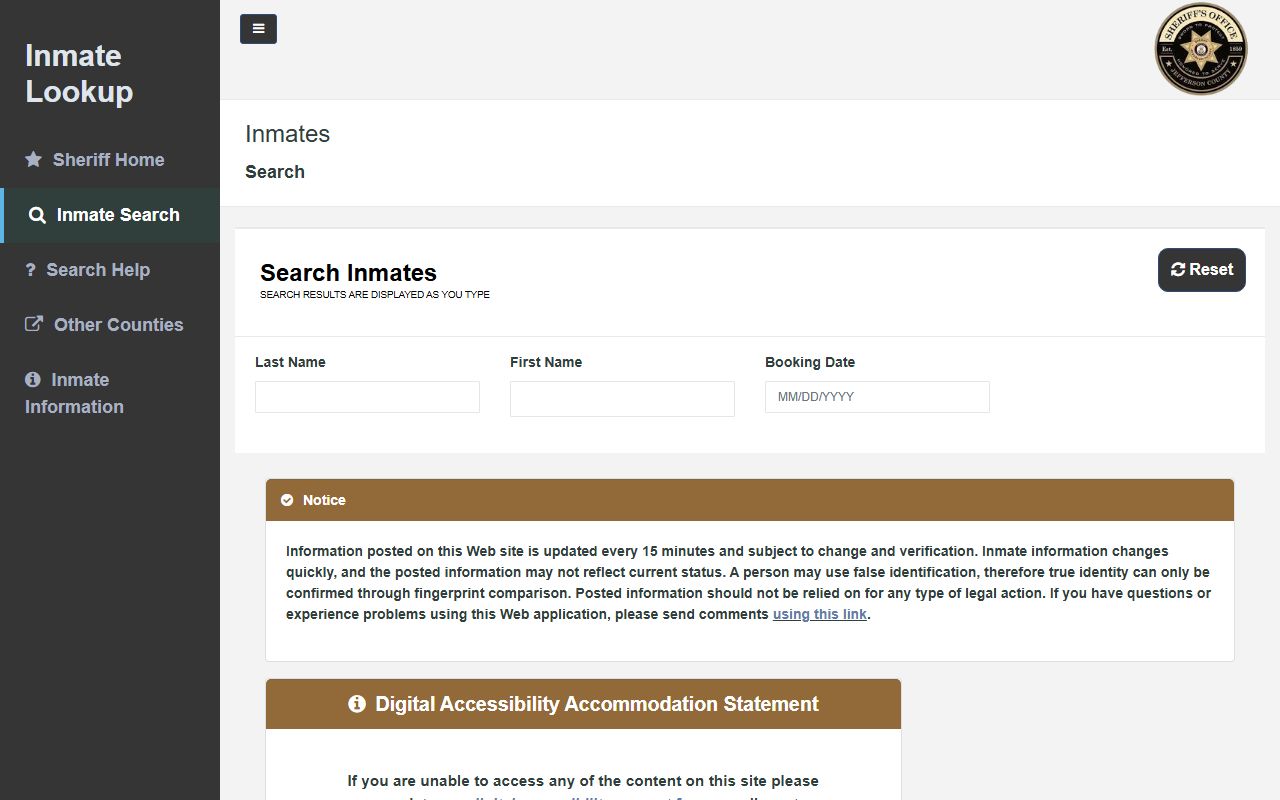The height and width of the screenshot is (800, 1280).
Task: Open Search Help from the sidebar
Action: coord(98,270)
